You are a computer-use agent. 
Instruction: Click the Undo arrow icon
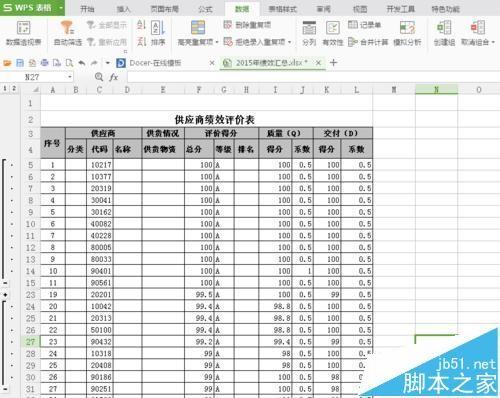pos(82,63)
